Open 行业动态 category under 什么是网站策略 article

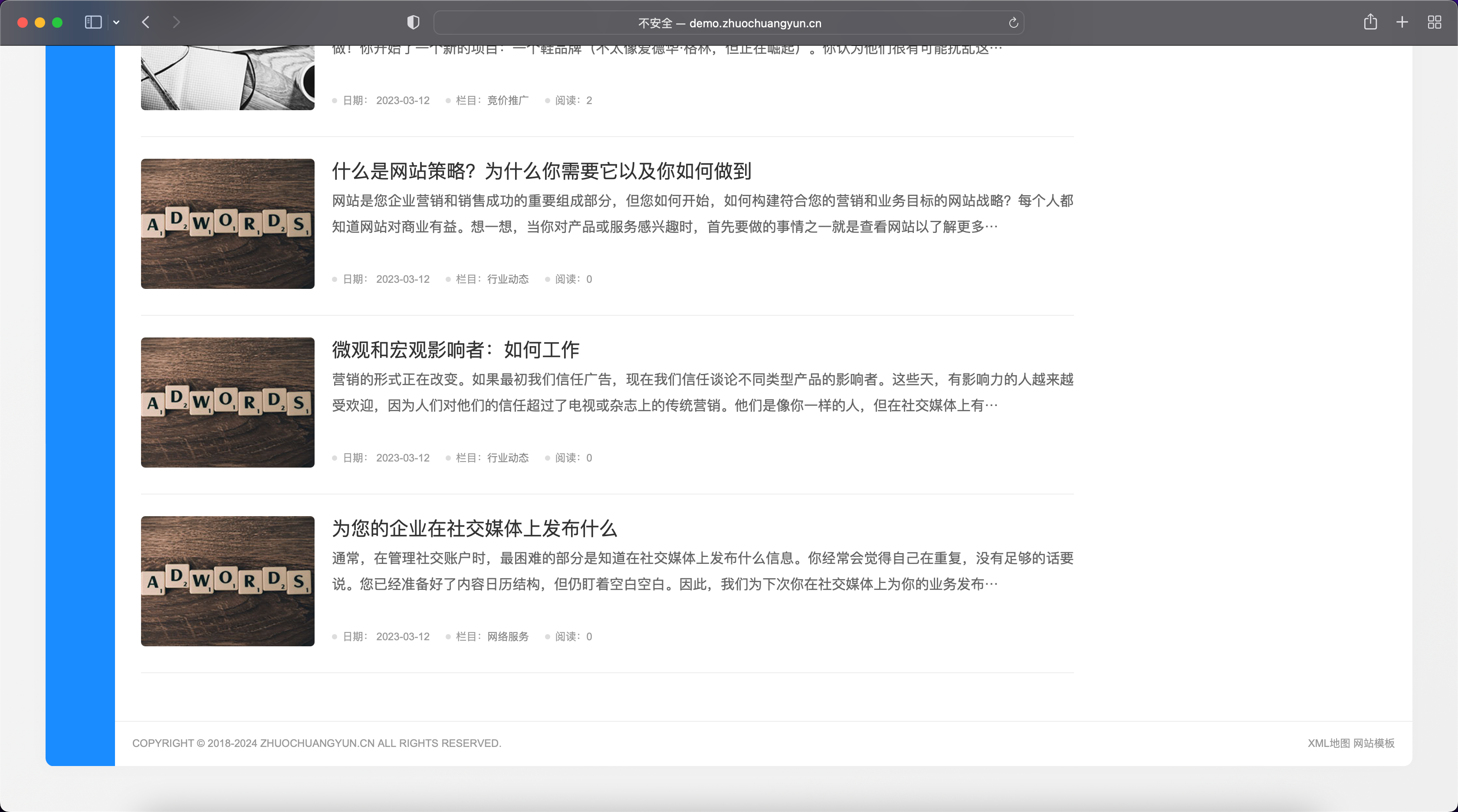tap(508, 279)
